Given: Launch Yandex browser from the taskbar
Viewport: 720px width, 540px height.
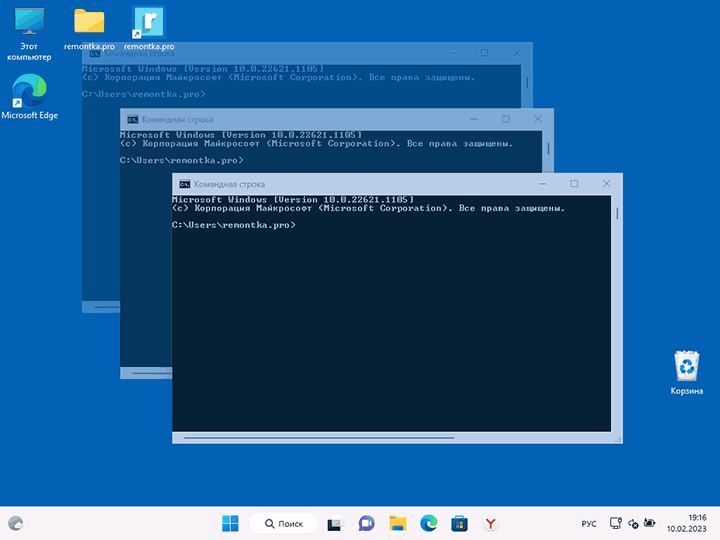Looking at the screenshot, I should point(490,523).
